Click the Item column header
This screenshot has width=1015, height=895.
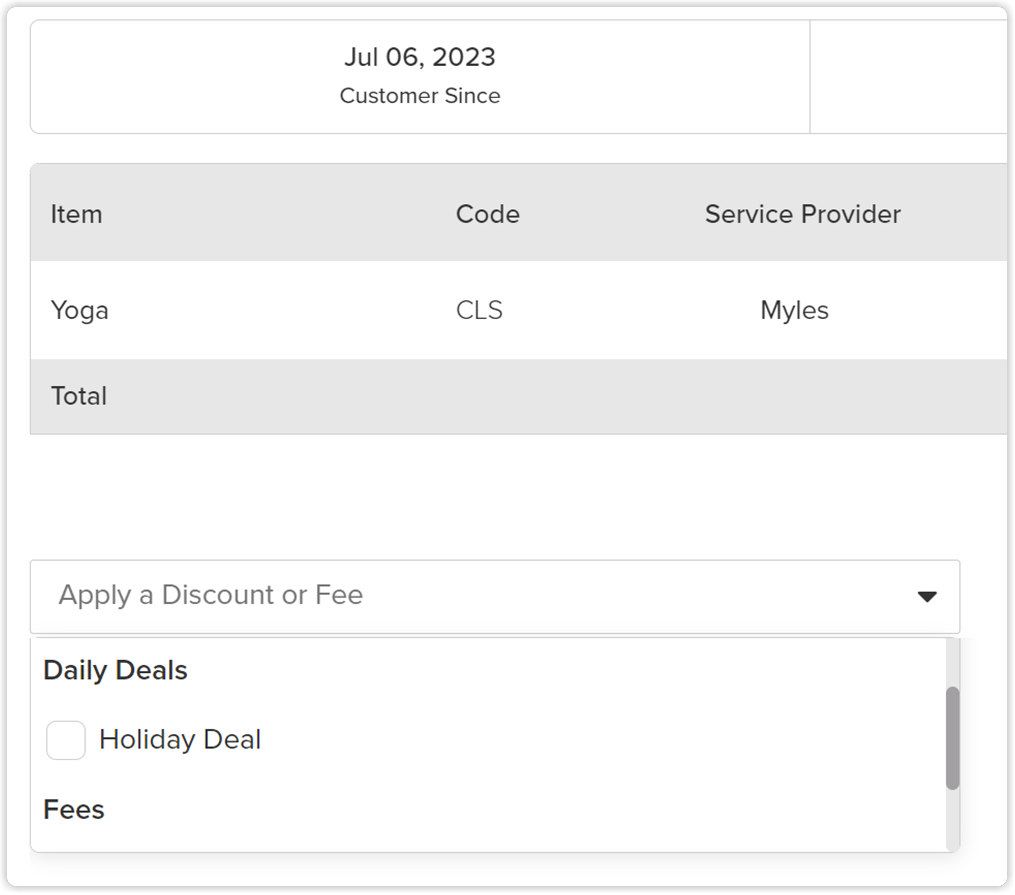pos(76,214)
